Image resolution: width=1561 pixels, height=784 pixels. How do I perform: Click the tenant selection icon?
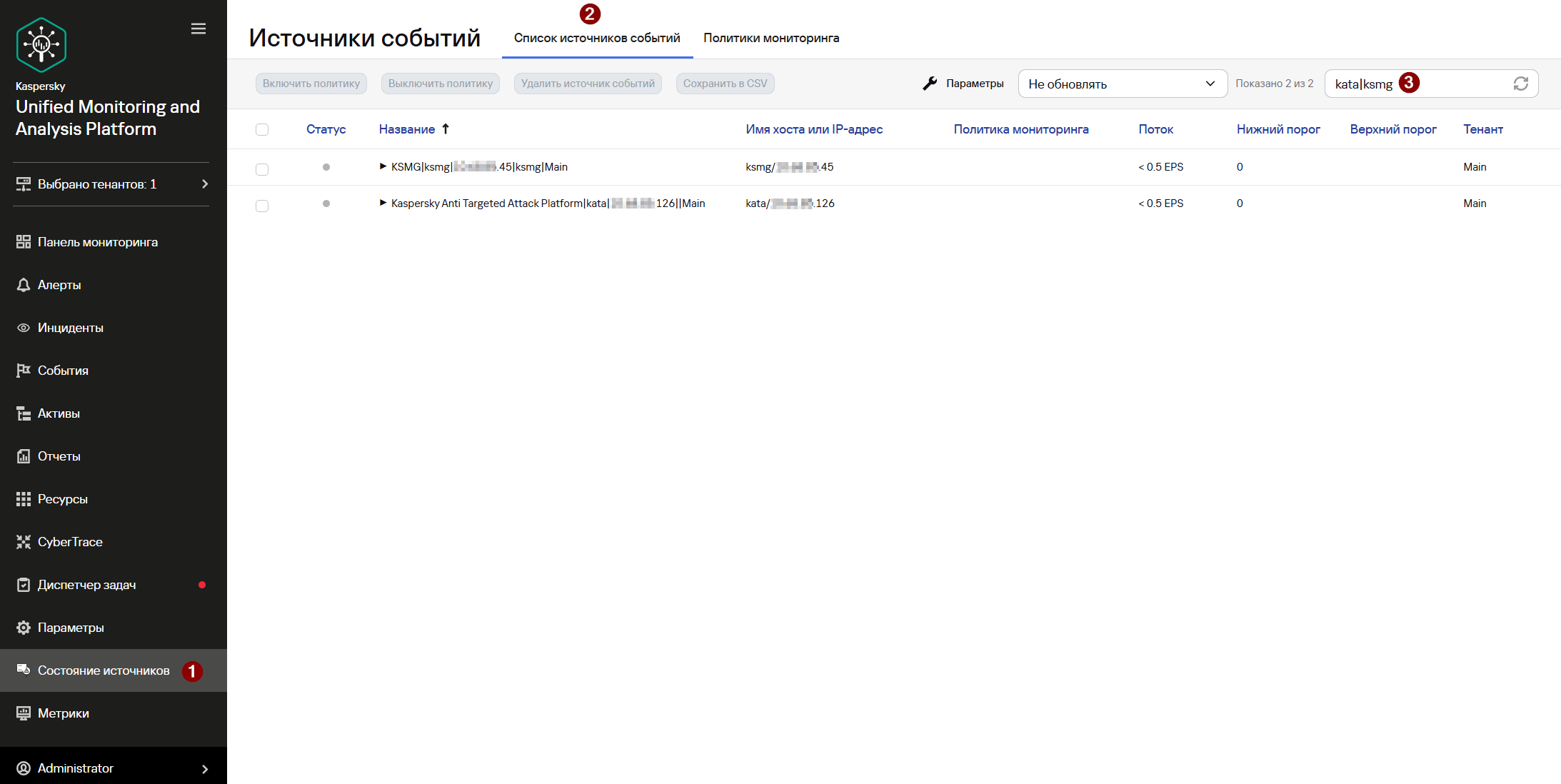click(x=24, y=184)
